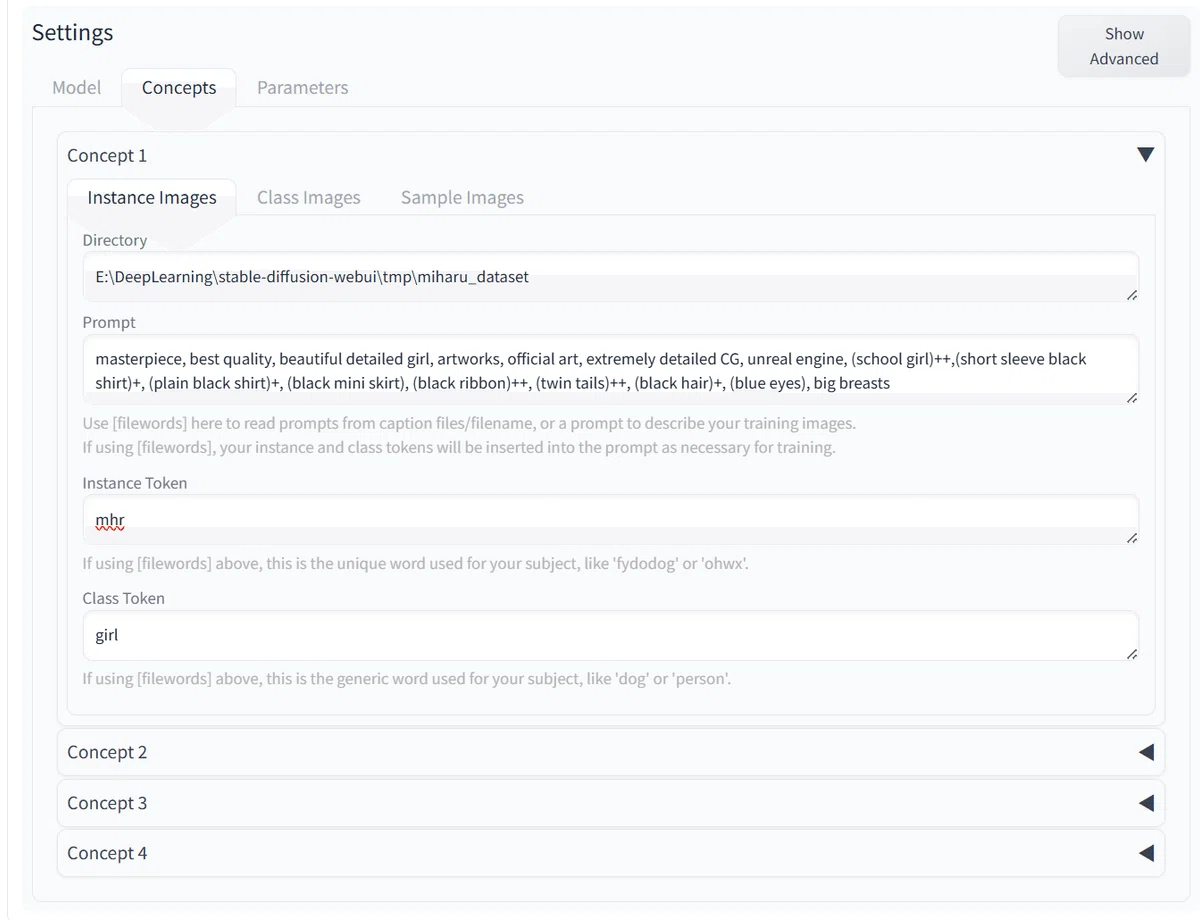Click the Prompt field resize handle
1200x920 pixels.
(1131, 398)
